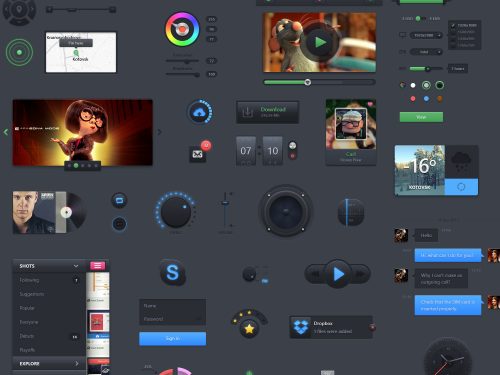Select the orange color dot
Image resolution: width=500 pixels, height=375 pixels.
(440, 99)
